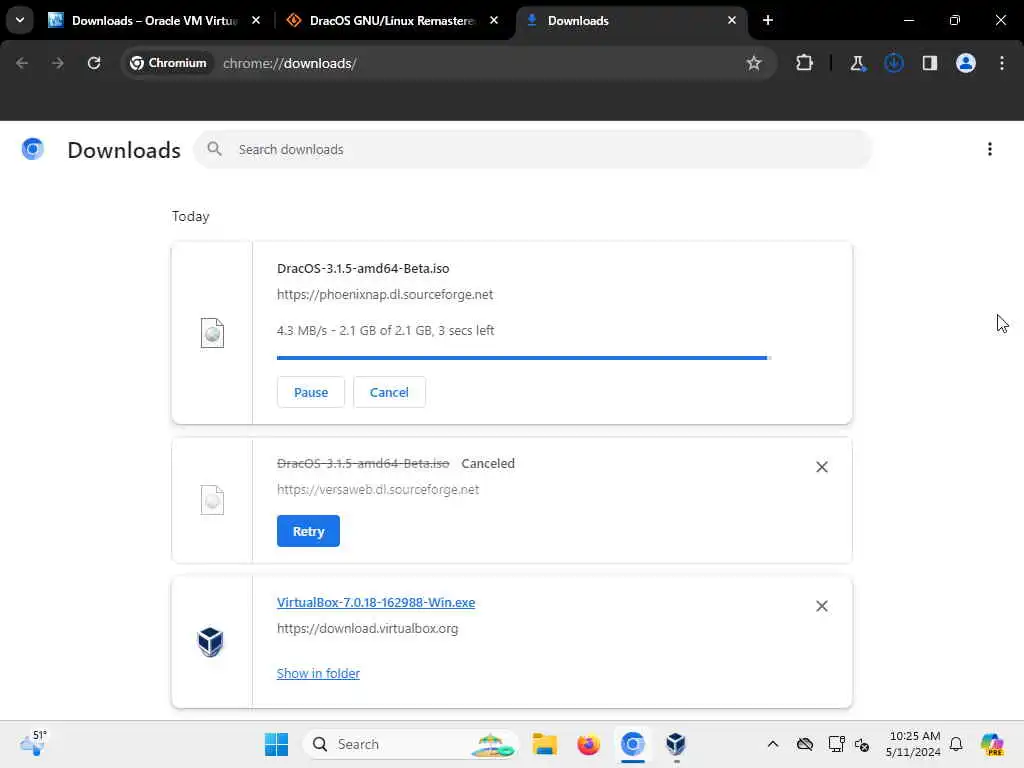Screen dimensions: 1024x768
Task: Click the DracOS download progress bar
Action: coord(524,358)
